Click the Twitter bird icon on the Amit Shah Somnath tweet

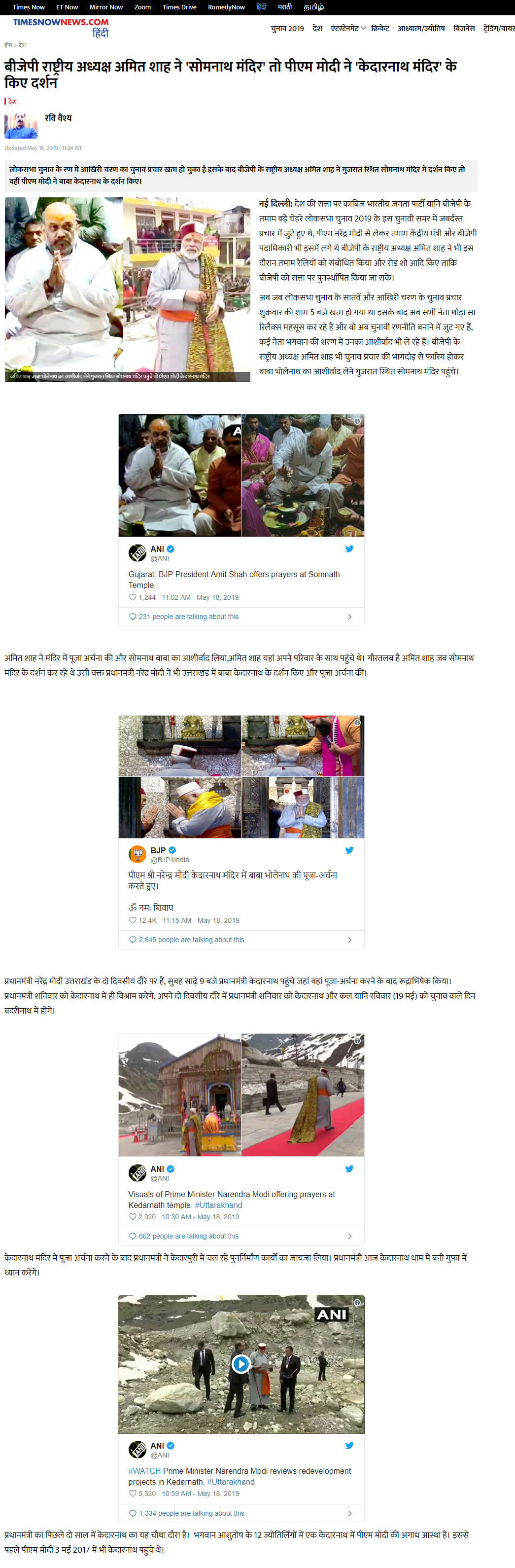pyautogui.click(x=349, y=548)
